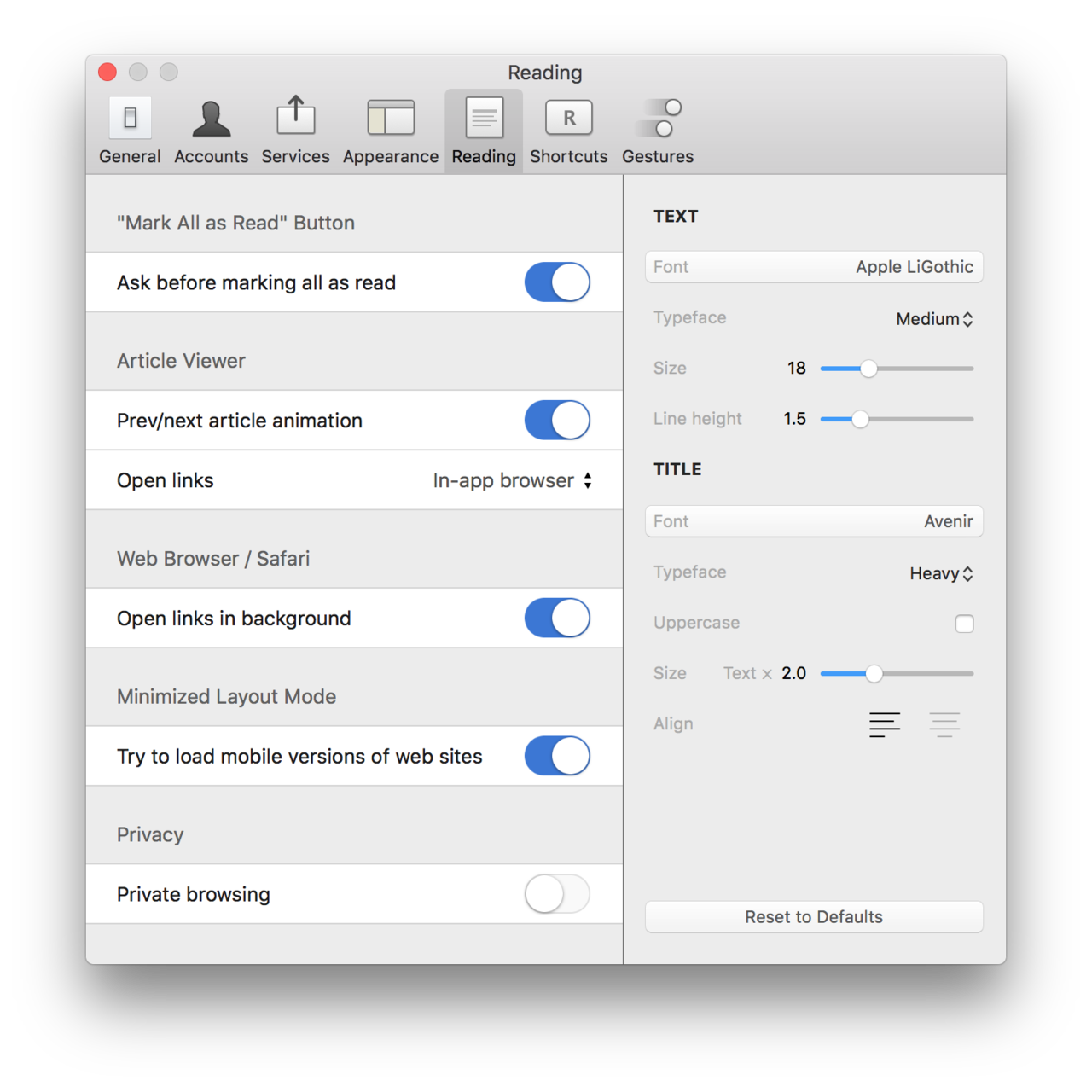Go to the Gestures preferences pane
The height and width of the screenshot is (1092, 1092).
point(657,131)
